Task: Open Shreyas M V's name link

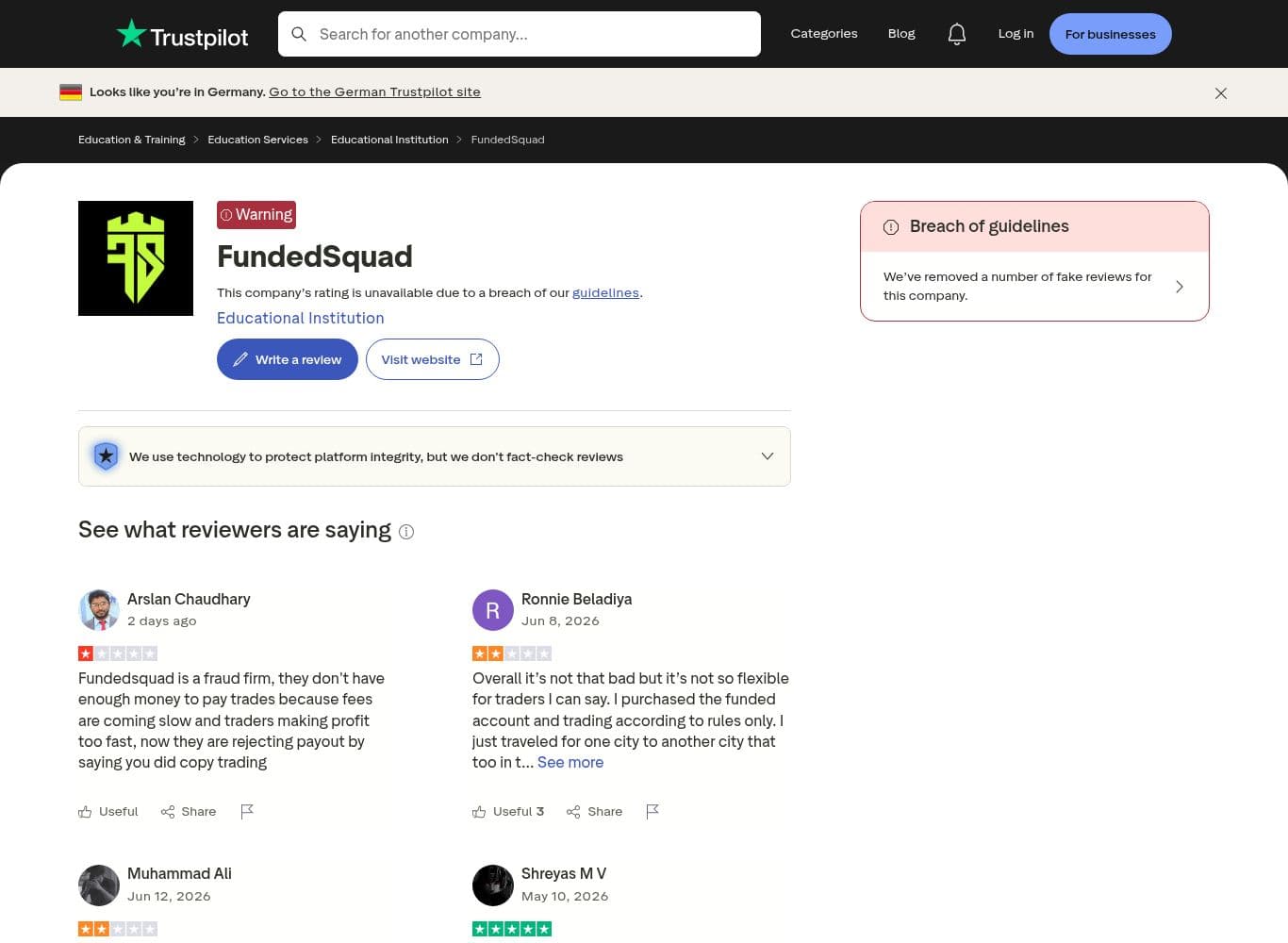Action: click(564, 874)
